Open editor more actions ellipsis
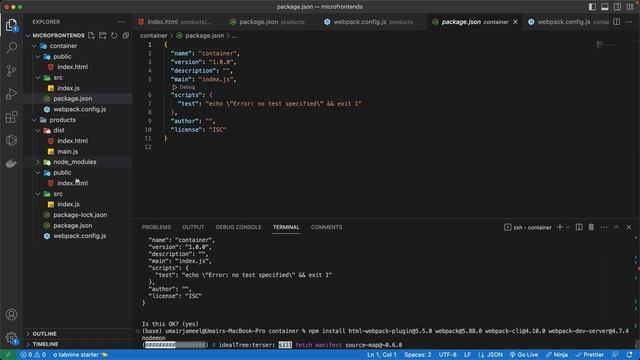Image resolution: width=640 pixels, height=360 pixels. [x=629, y=22]
